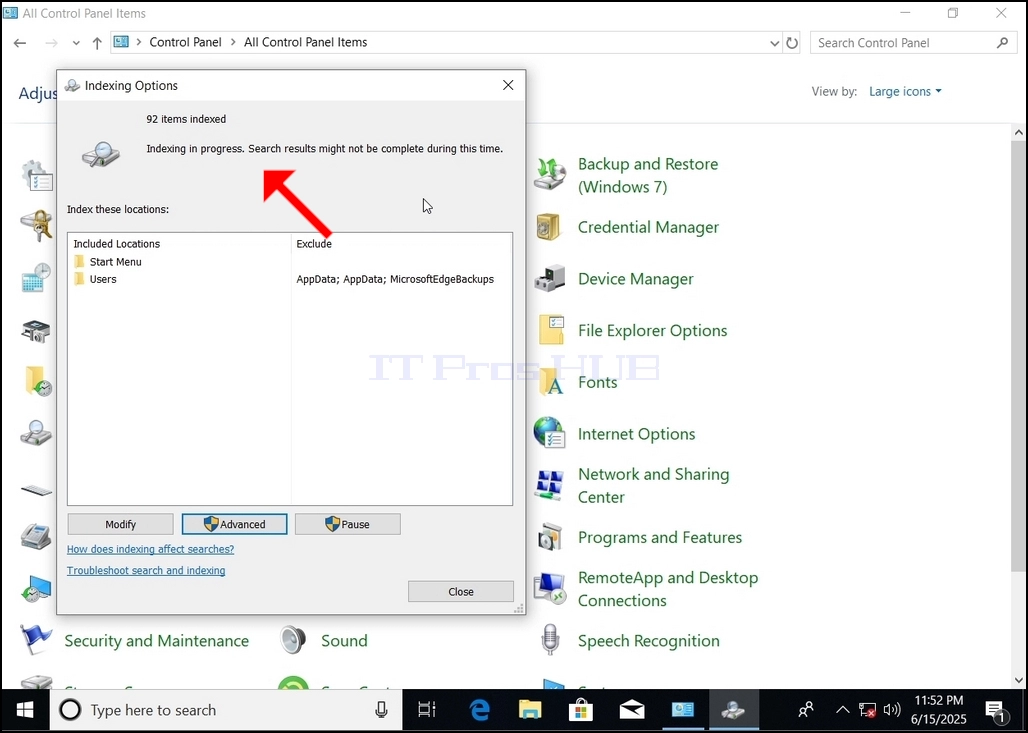Open the Sound speaker icon

(293, 640)
